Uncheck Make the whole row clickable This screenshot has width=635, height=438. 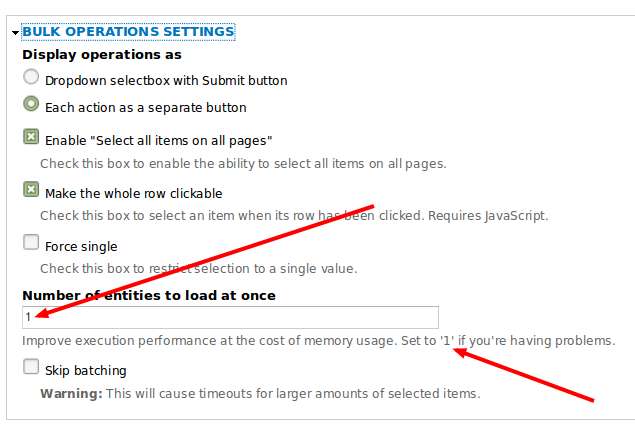tap(31, 189)
